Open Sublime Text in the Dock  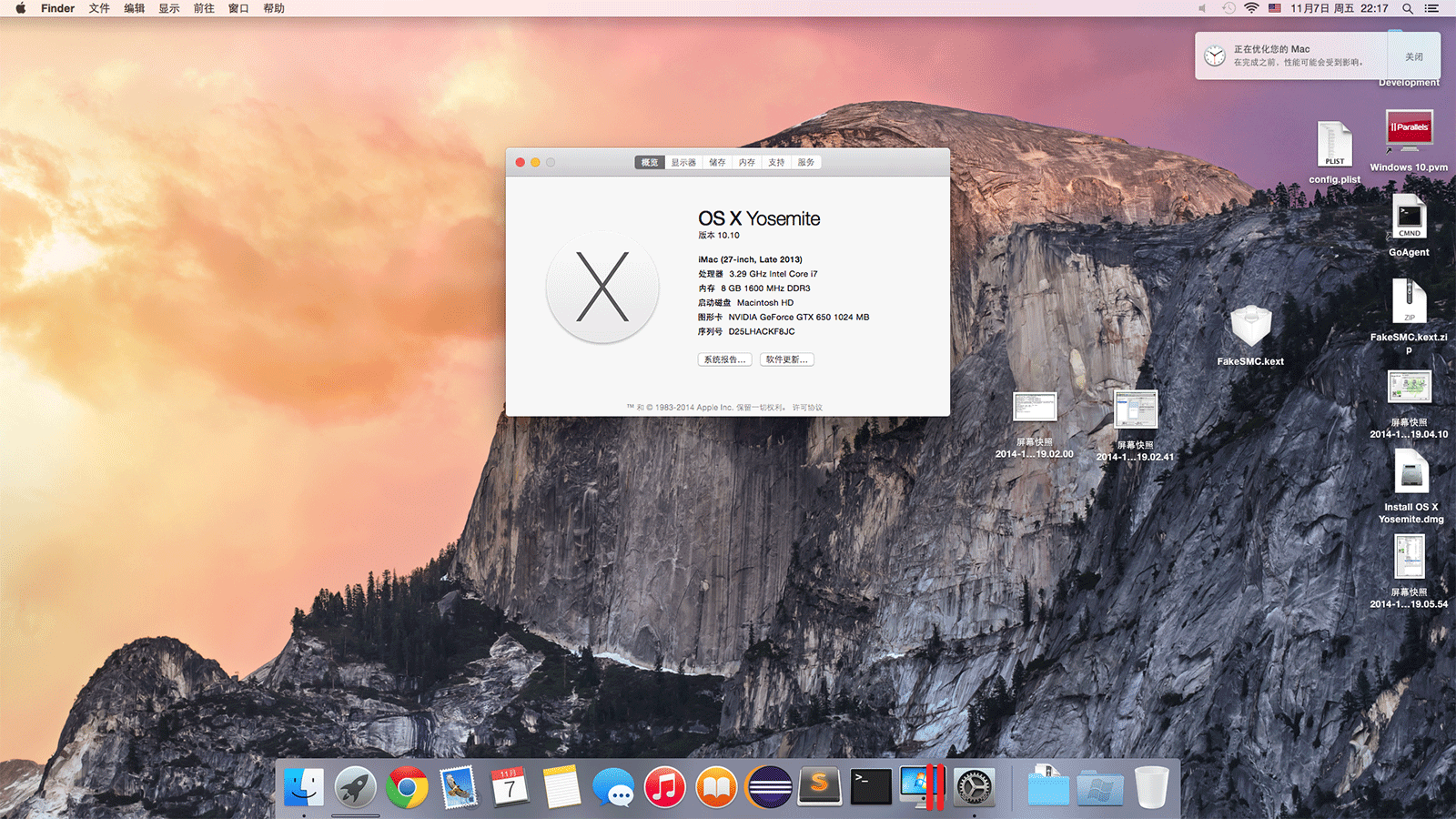pos(820,786)
